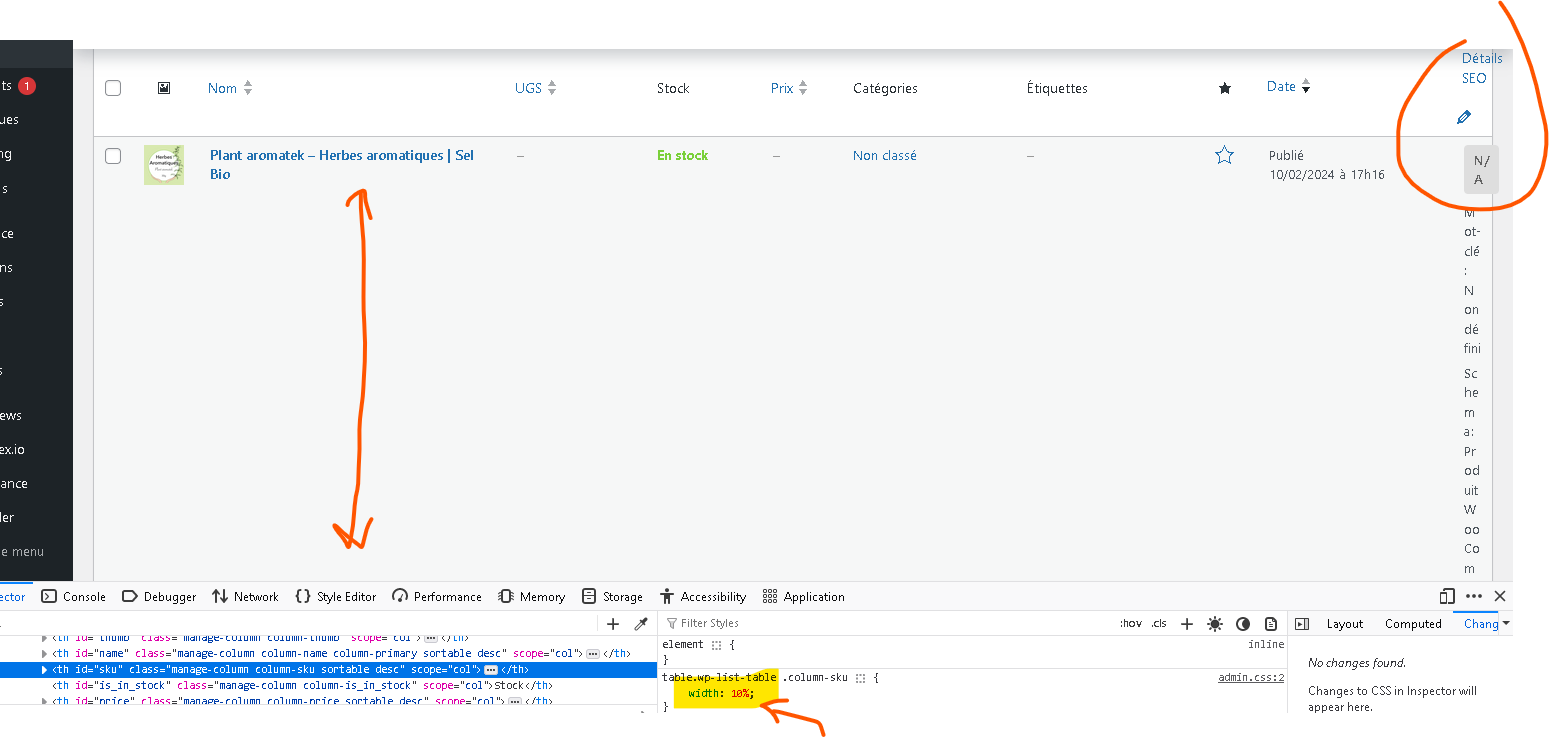Screen dimensions: 1550x738
Task: Pick a color with the eyedropper tool
Action: (642, 623)
